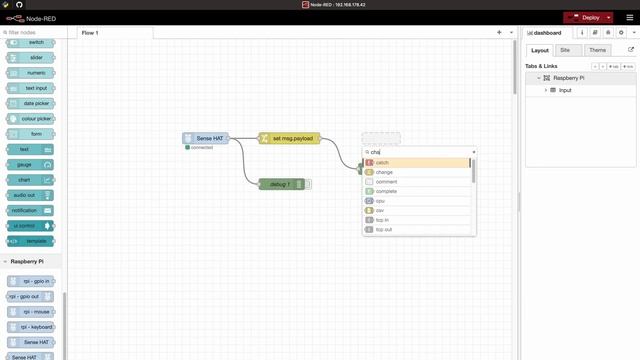The image size is (640, 360).
Task: Switch to the Theme tab
Action: [598, 50]
